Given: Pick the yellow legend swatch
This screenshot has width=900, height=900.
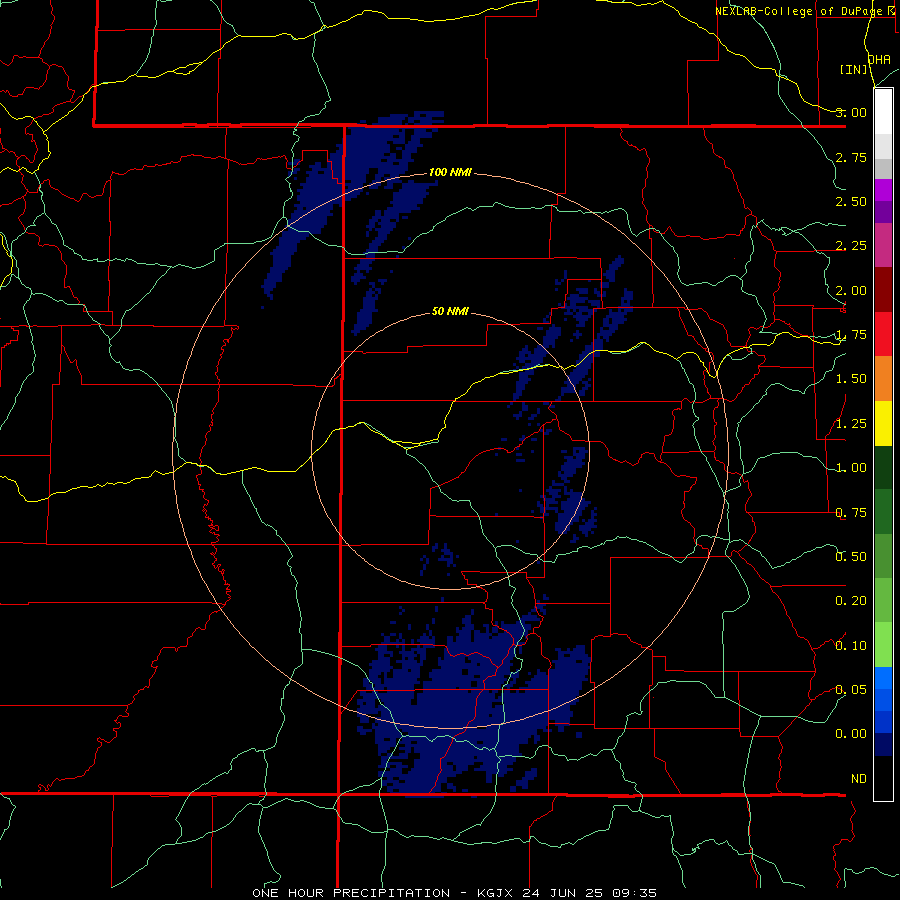Looking at the screenshot, I should click(883, 423).
